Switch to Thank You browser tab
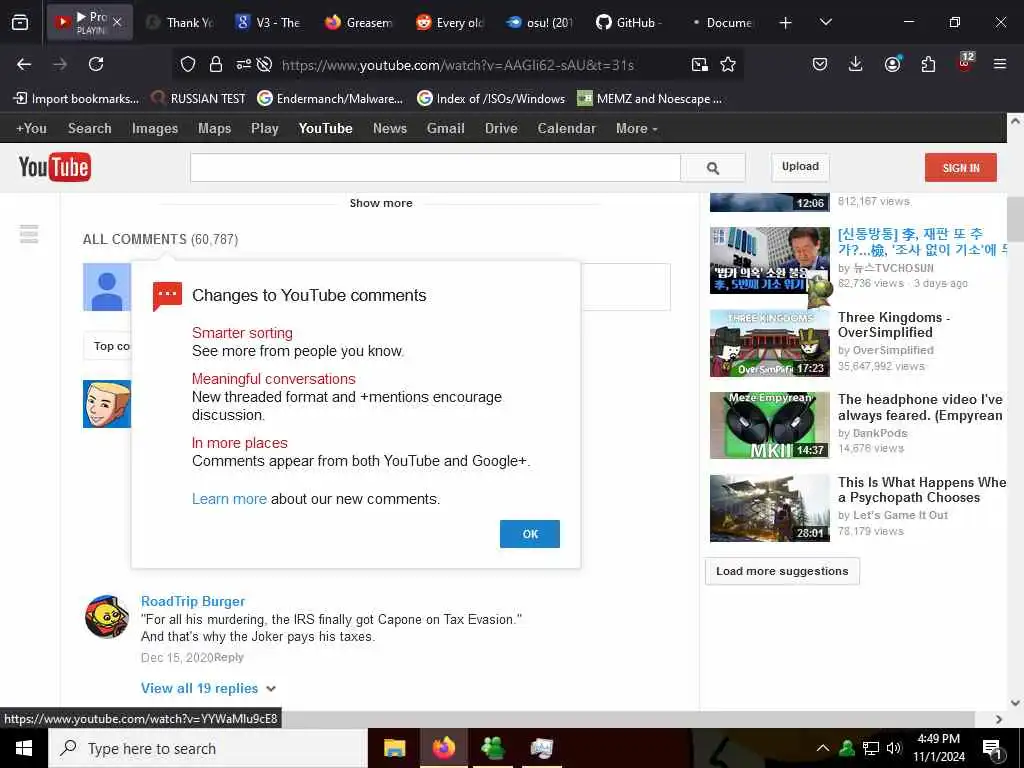Image resolution: width=1024 pixels, height=768 pixels. click(x=180, y=23)
